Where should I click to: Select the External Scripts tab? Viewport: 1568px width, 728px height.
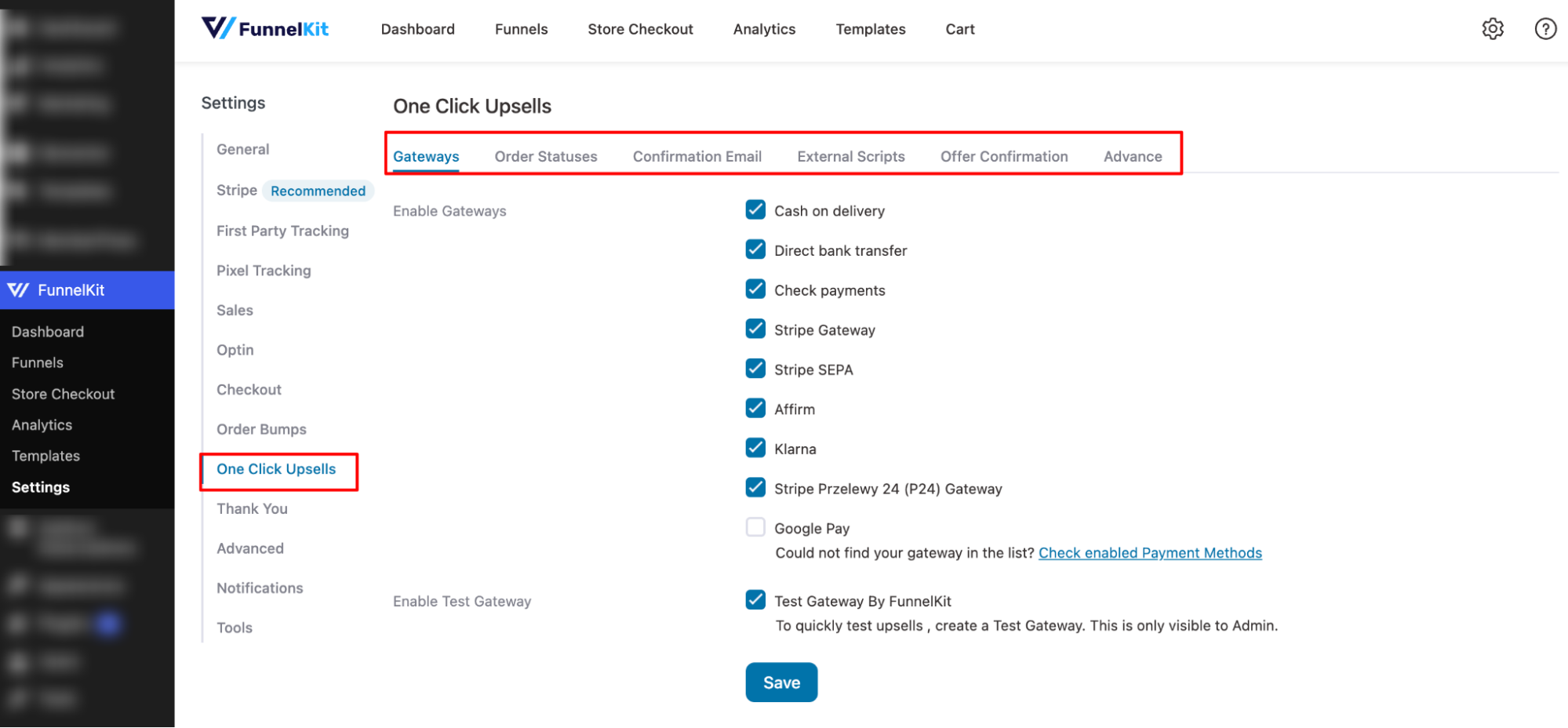(851, 156)
